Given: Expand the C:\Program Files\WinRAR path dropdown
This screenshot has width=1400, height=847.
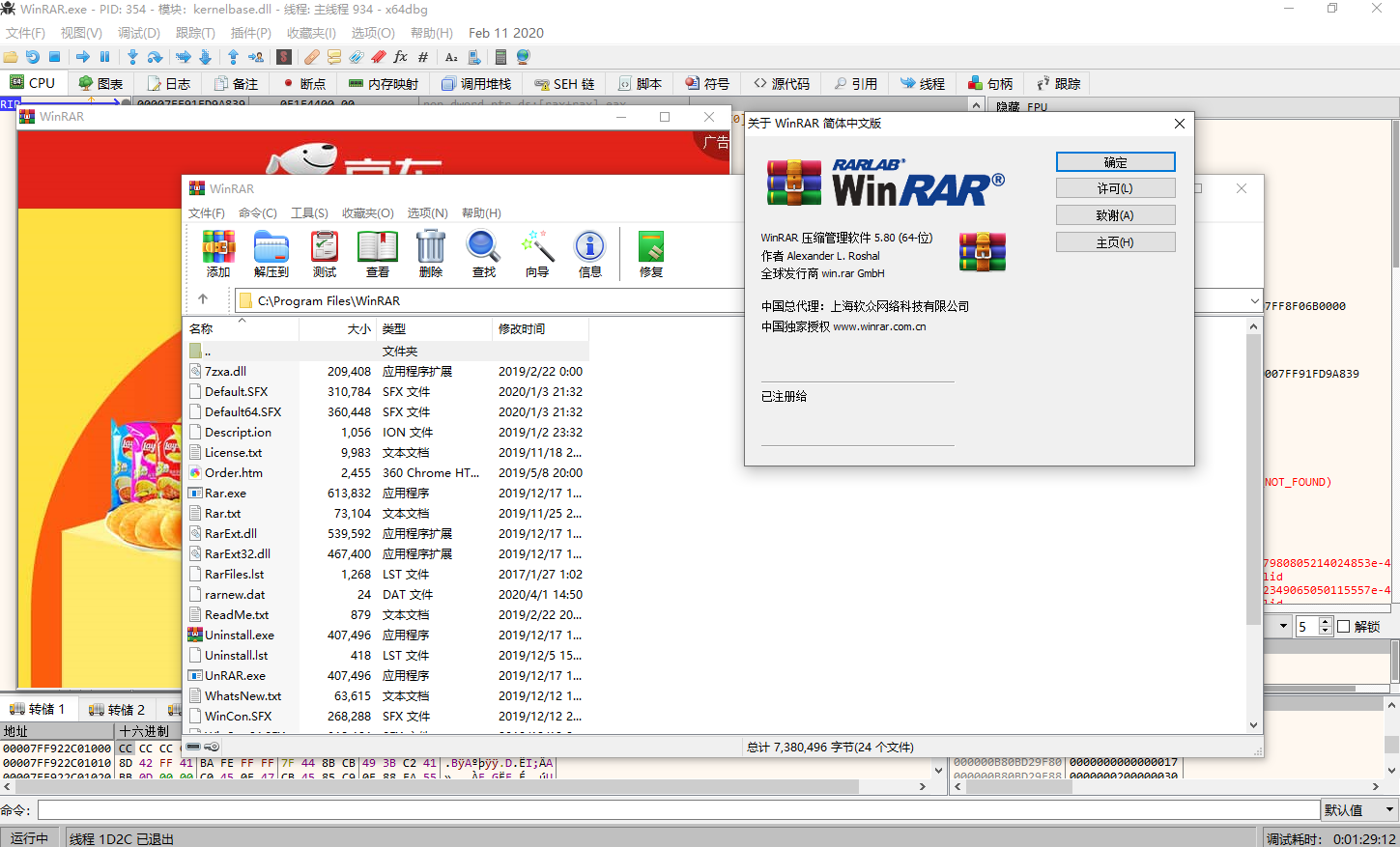Looking at the screenshot, I should click(1254, 300).
